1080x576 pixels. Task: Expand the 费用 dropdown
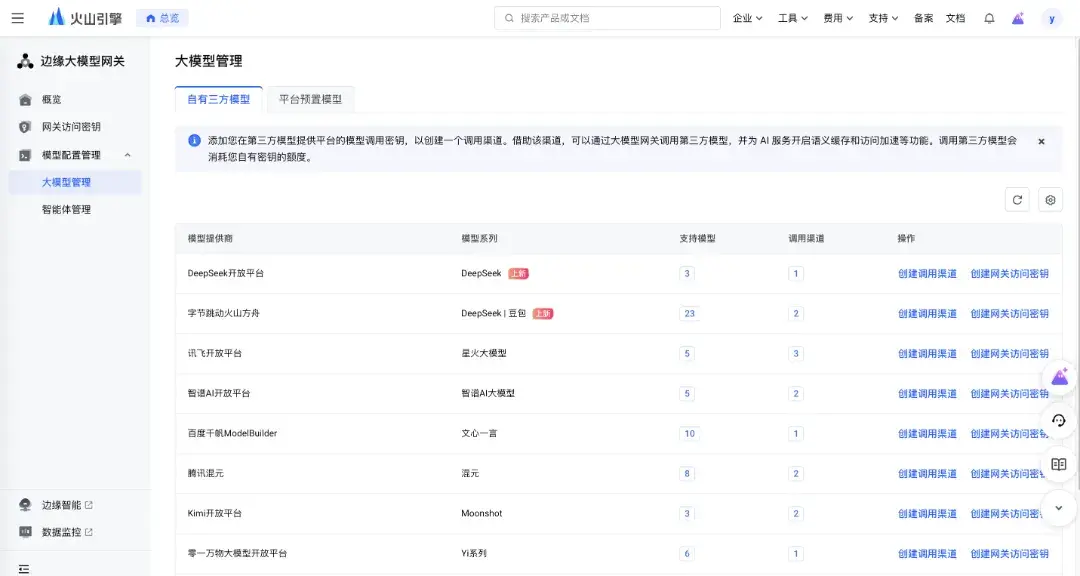coord(838,19)
